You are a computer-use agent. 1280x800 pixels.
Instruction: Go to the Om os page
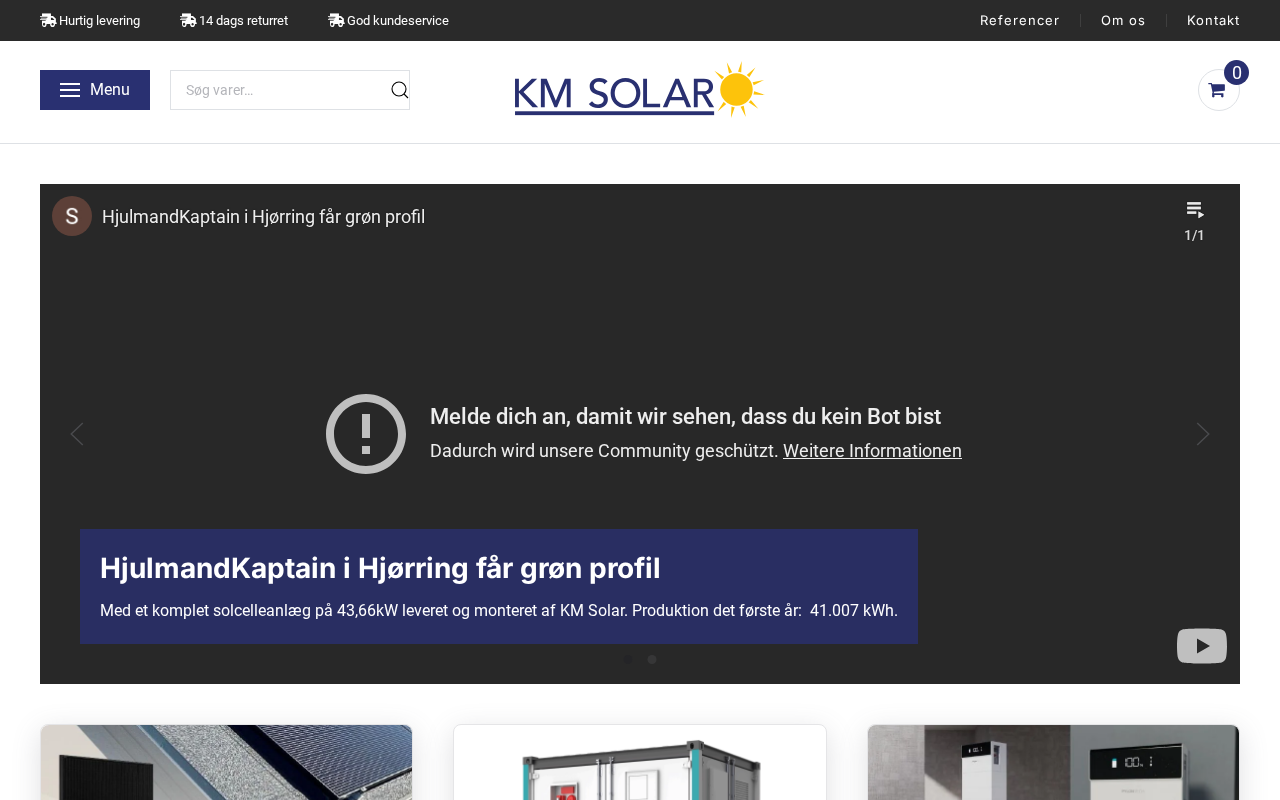pyautogui.click(x=1123, y=20)
